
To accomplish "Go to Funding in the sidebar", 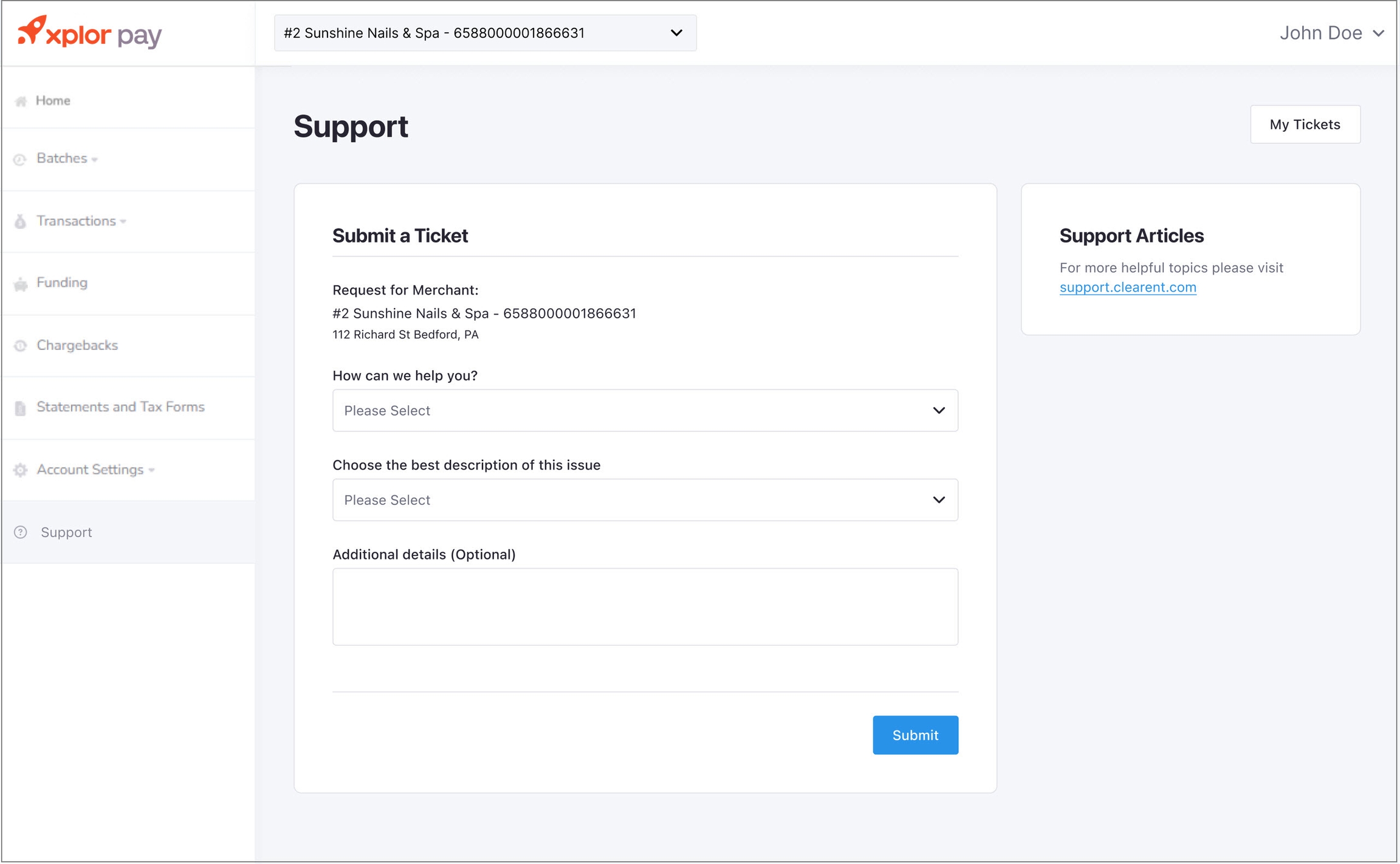I will click(x=62, y=283).
